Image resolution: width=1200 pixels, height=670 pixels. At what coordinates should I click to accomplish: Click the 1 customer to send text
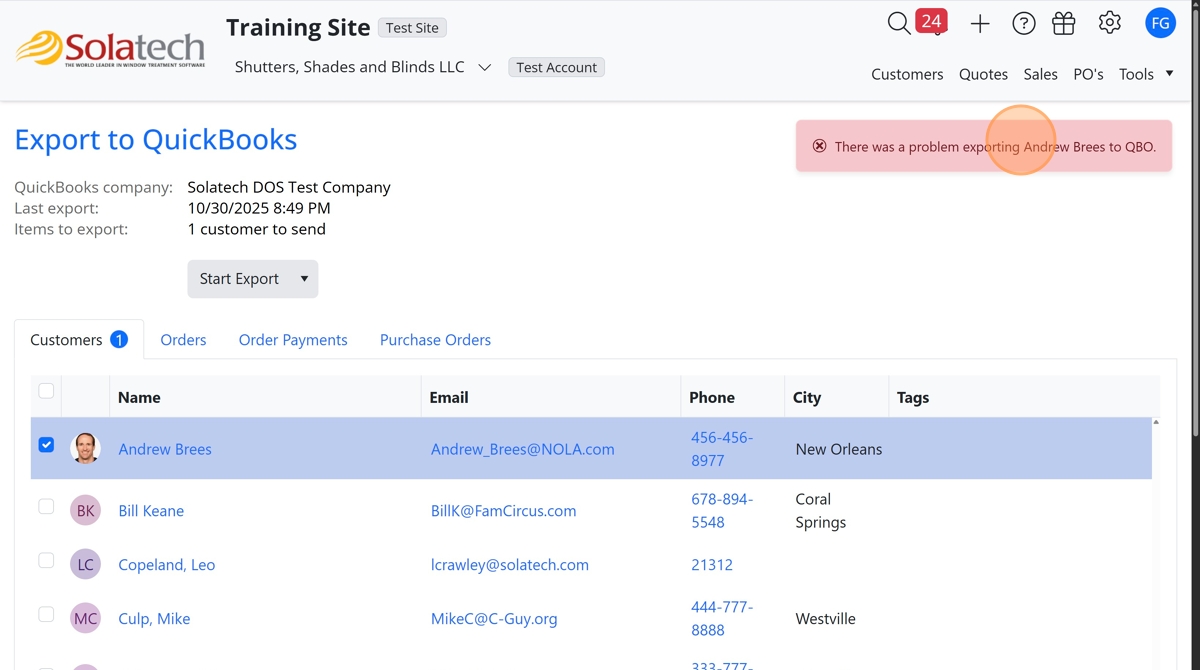click(257, 229)
